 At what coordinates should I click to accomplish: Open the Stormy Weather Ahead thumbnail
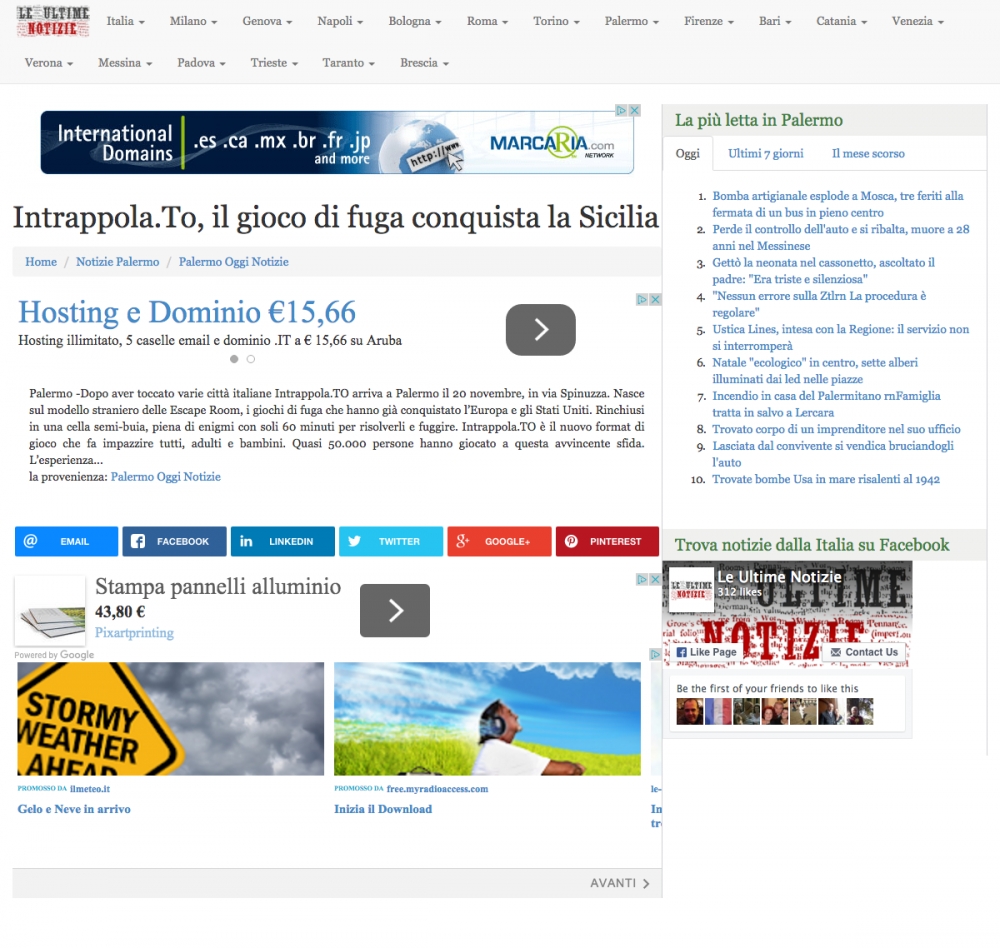(170, 718)
